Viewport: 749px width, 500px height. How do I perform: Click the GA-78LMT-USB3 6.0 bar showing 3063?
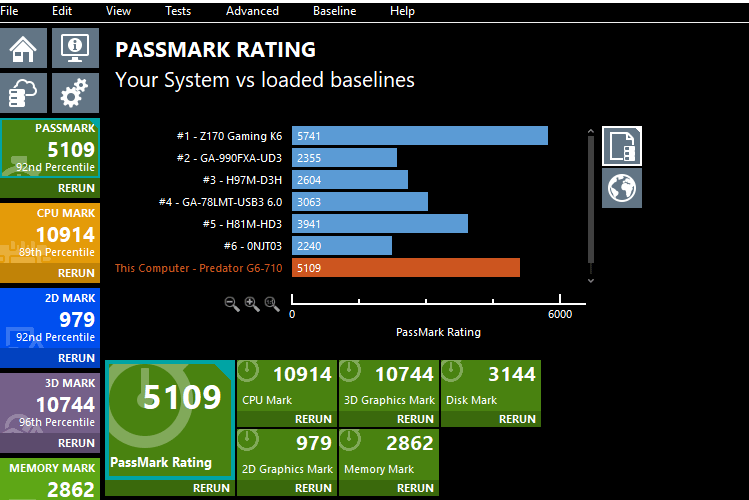pos(360,202)
